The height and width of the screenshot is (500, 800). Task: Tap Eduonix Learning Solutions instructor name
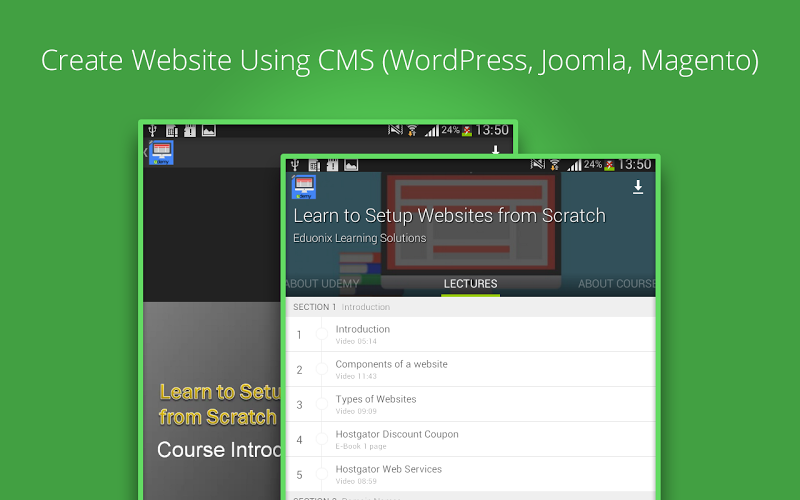point(359,238)
